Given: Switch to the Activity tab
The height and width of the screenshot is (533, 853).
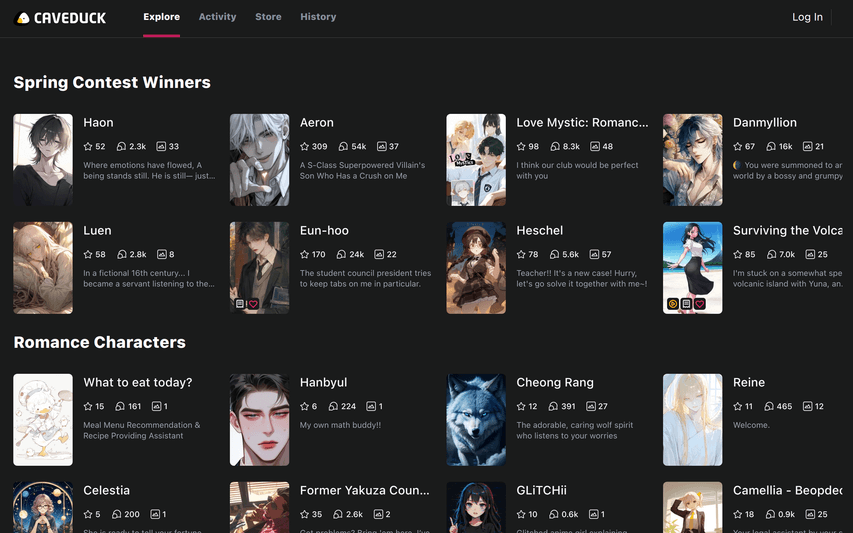Looking at the screenshot, I should (217, 17).
